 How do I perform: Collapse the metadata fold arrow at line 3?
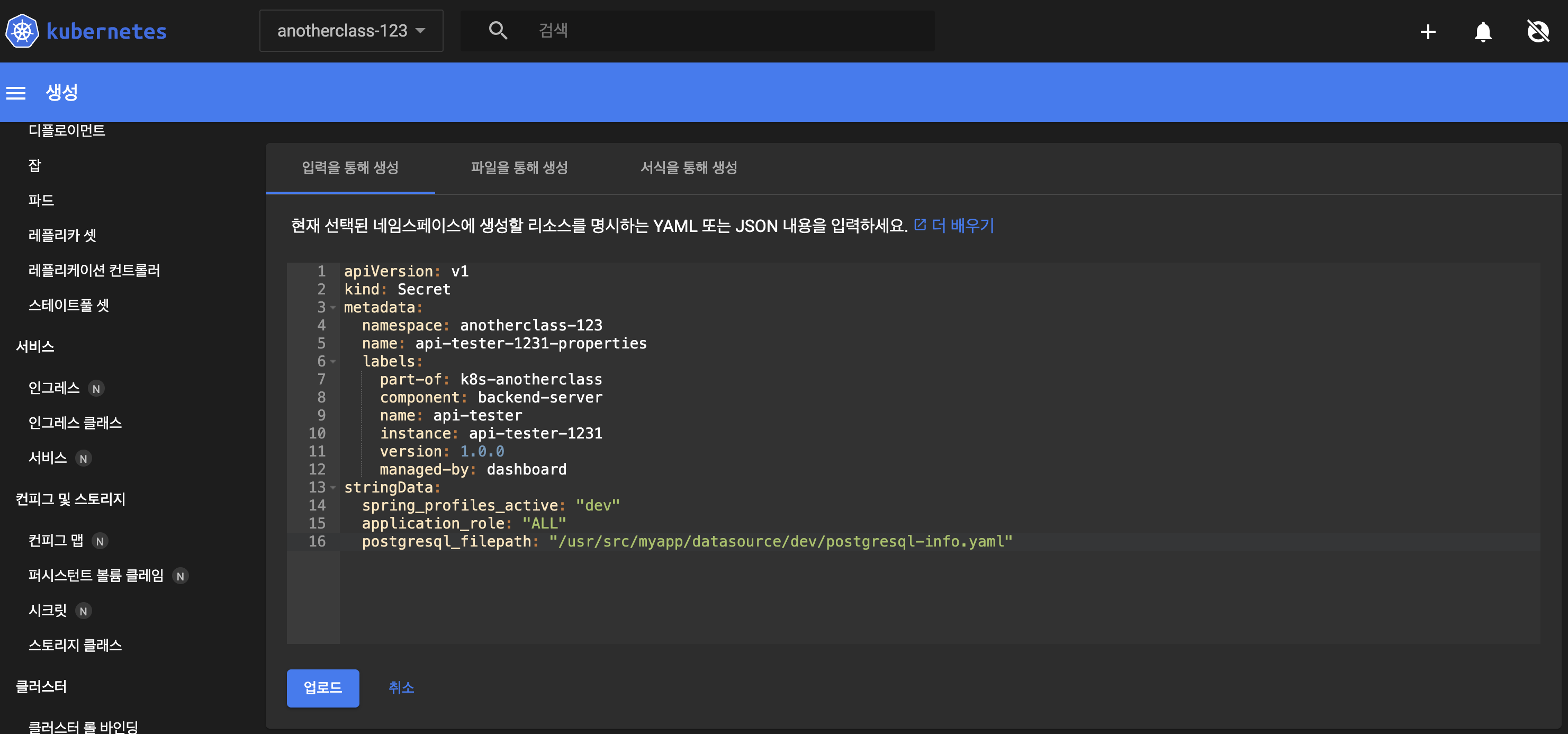point(333,308)
